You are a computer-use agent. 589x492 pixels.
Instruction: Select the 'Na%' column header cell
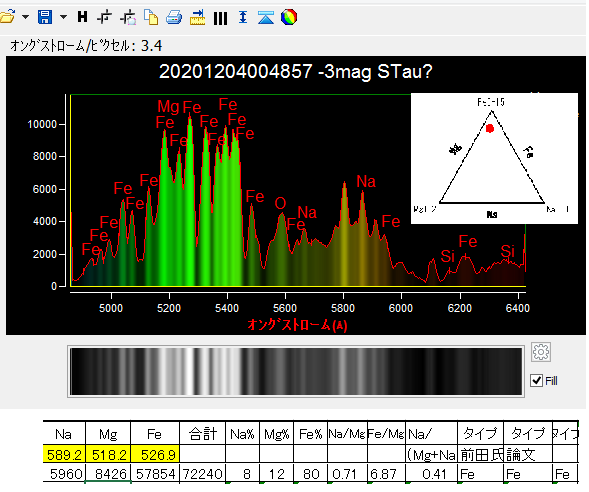(242, 434)
